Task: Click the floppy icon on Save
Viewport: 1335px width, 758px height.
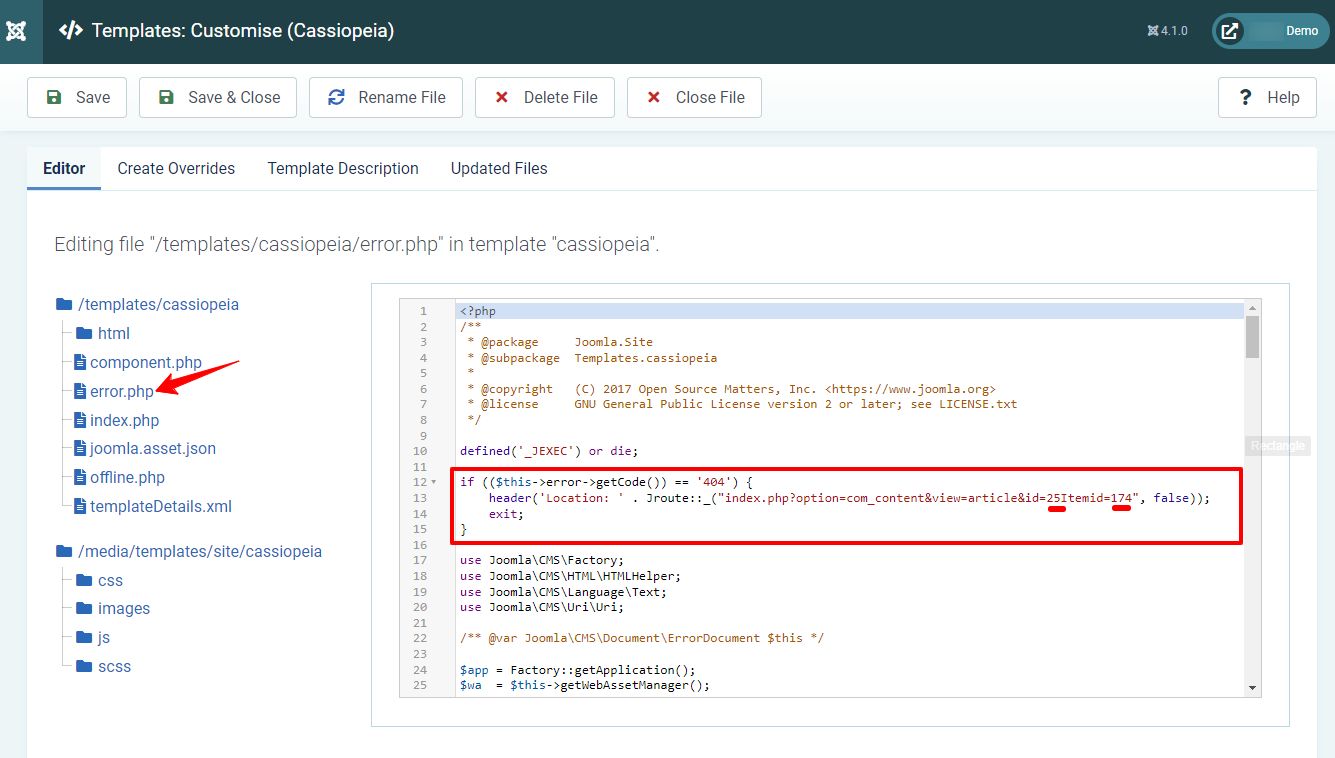Action: click(x=52, y=97)
